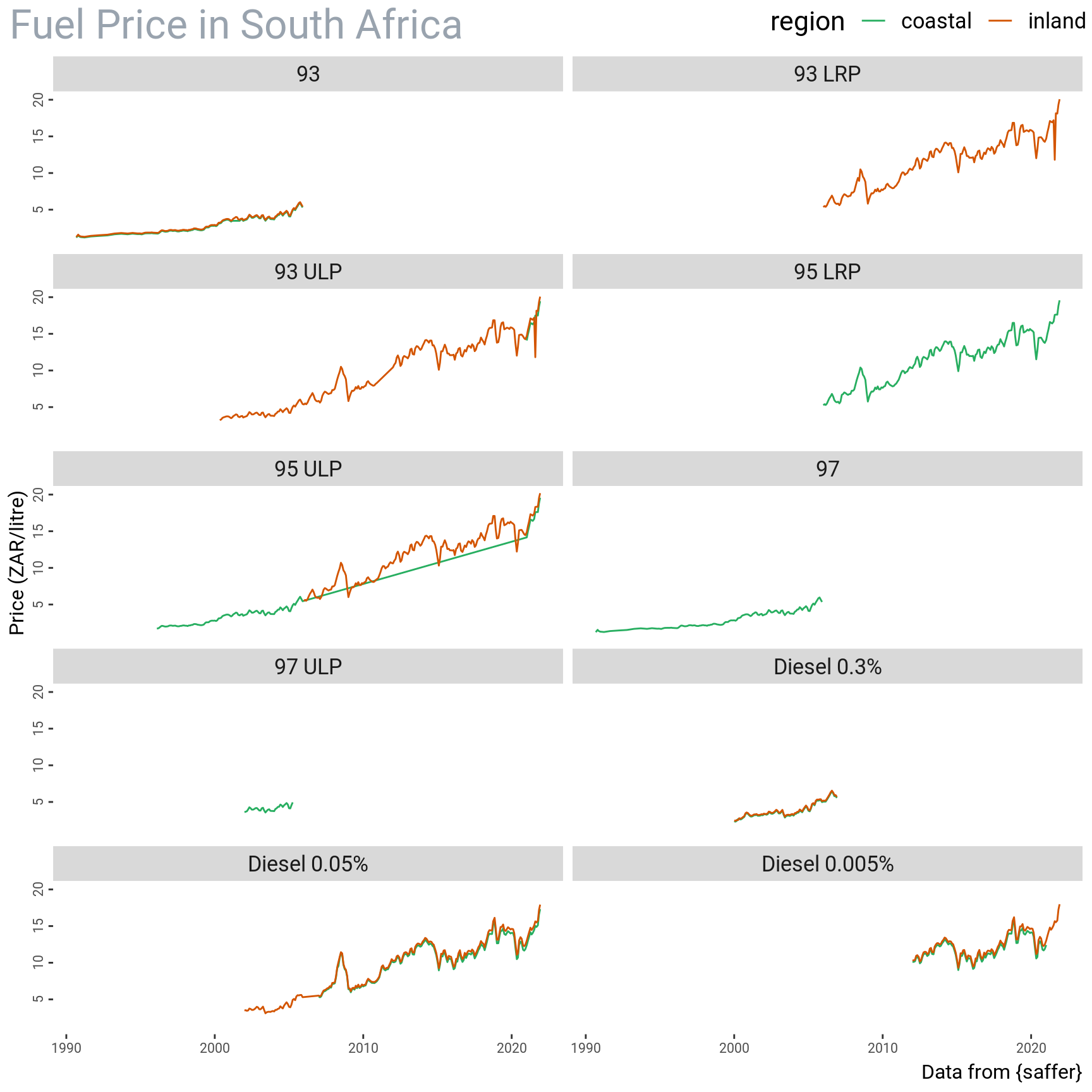Pick the "97 ULP" facet header
This screenshot has height=1092, width=1092.
(308, 667)
